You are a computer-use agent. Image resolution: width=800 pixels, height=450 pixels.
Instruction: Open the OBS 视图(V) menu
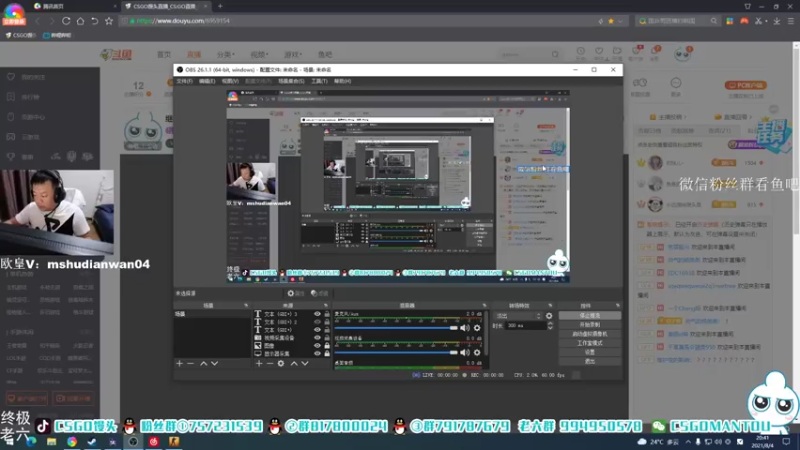[230, 81]
